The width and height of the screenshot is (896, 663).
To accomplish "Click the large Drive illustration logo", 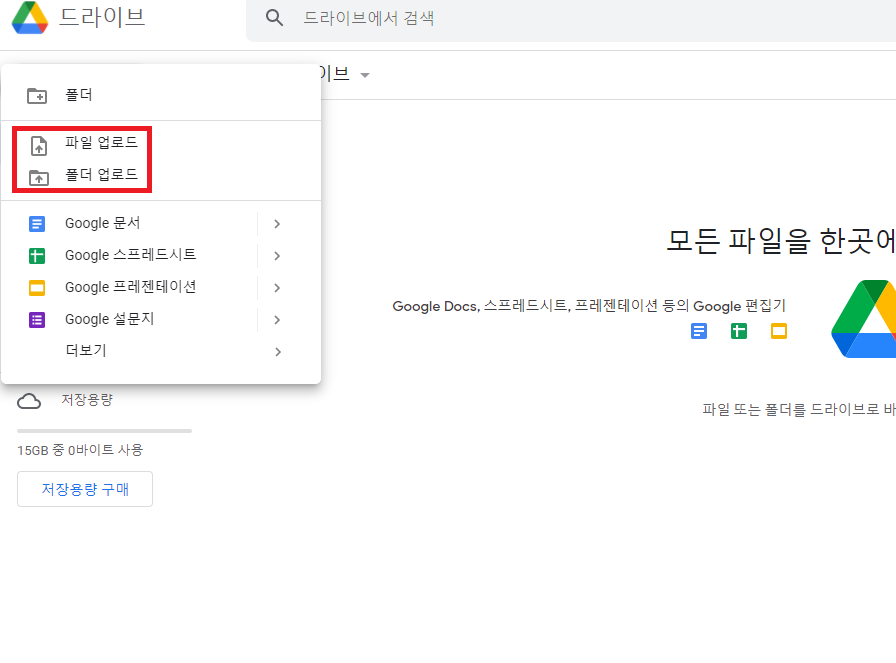I will pos(864,319).
